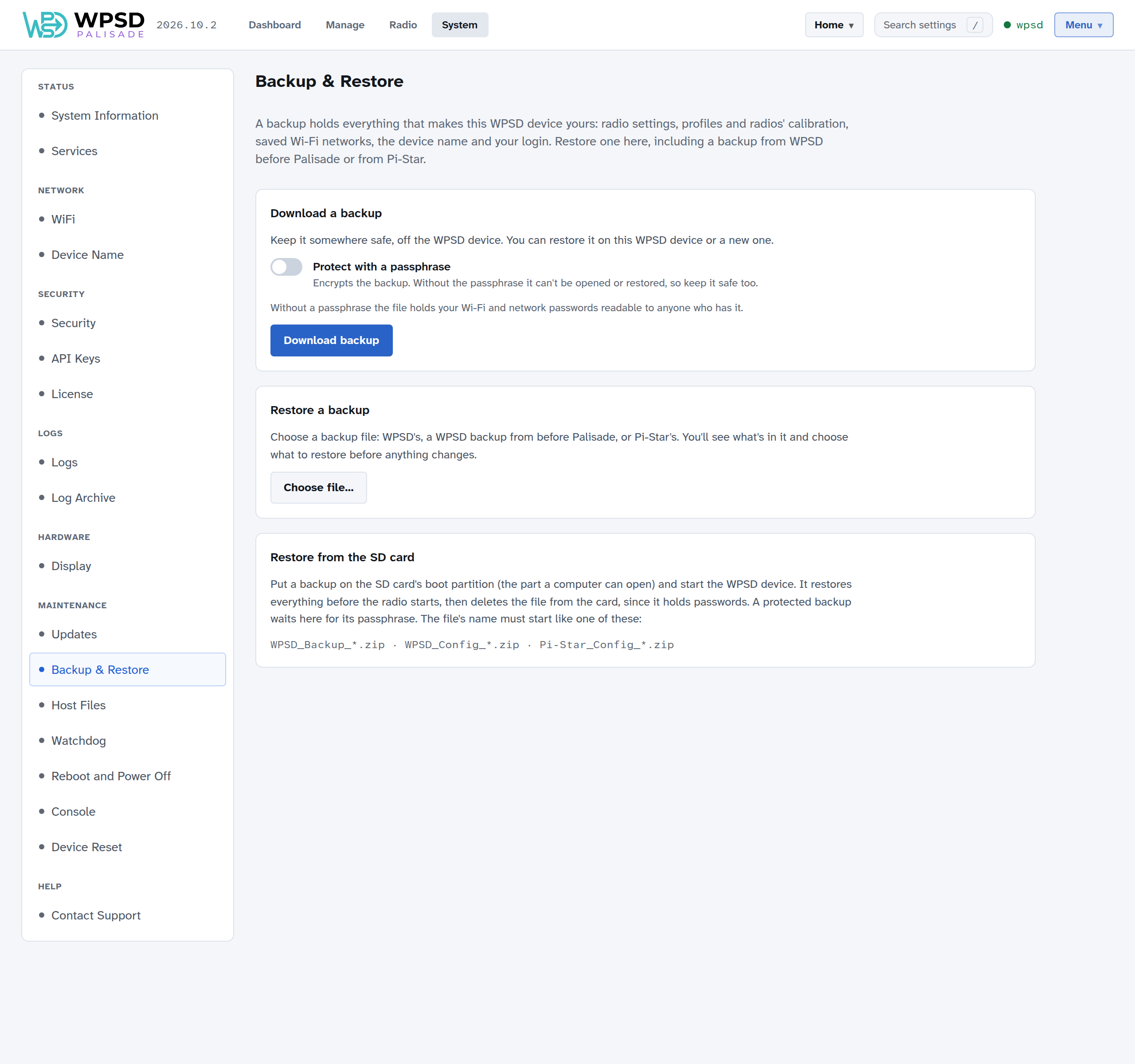Screen dimensions: 1135x1064
Task: Select the System tab
Action: click(460, 25)
